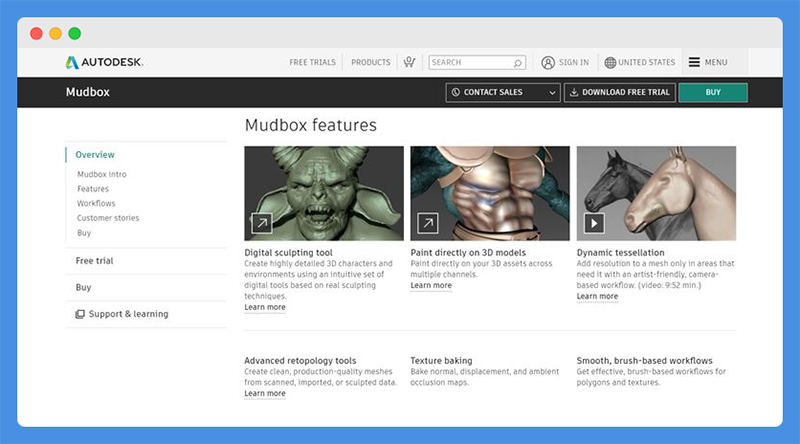Screen dimensions: 800x444
Task: Click Buy under Overview submenu
Action: (x=84, y=233)
